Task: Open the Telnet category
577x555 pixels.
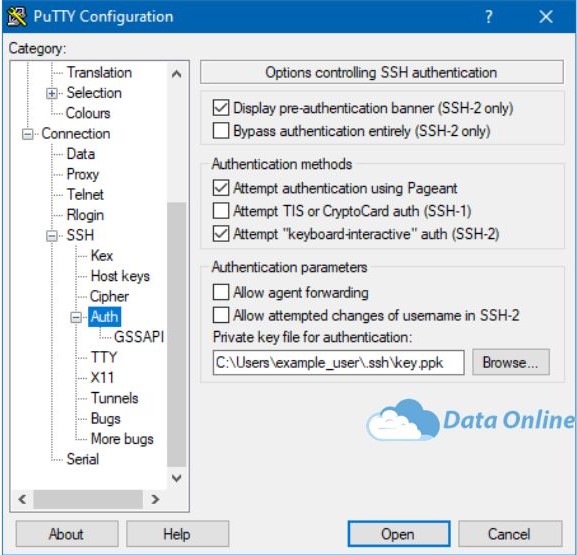Action: click(x=85, y=194)
